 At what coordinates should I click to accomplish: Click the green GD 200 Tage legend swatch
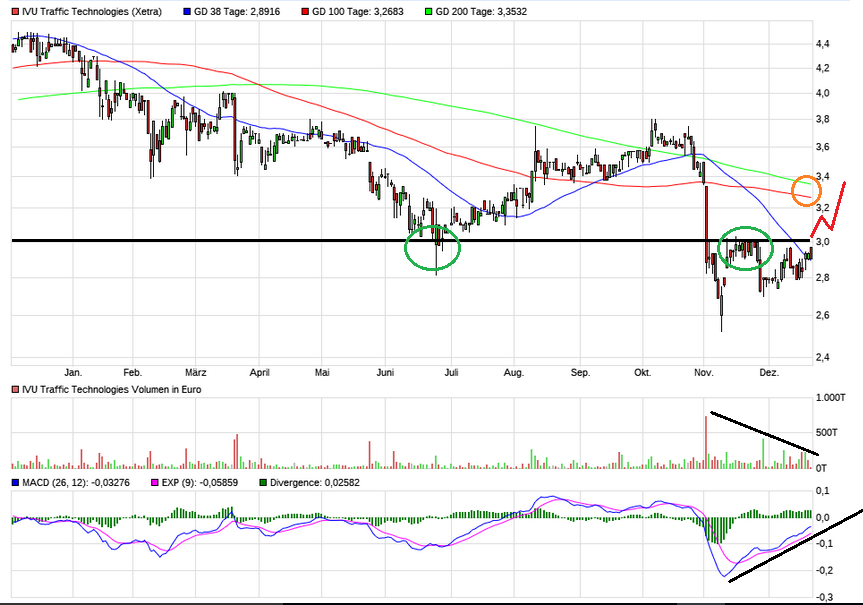pyautogui.click(x=429, y=12)
